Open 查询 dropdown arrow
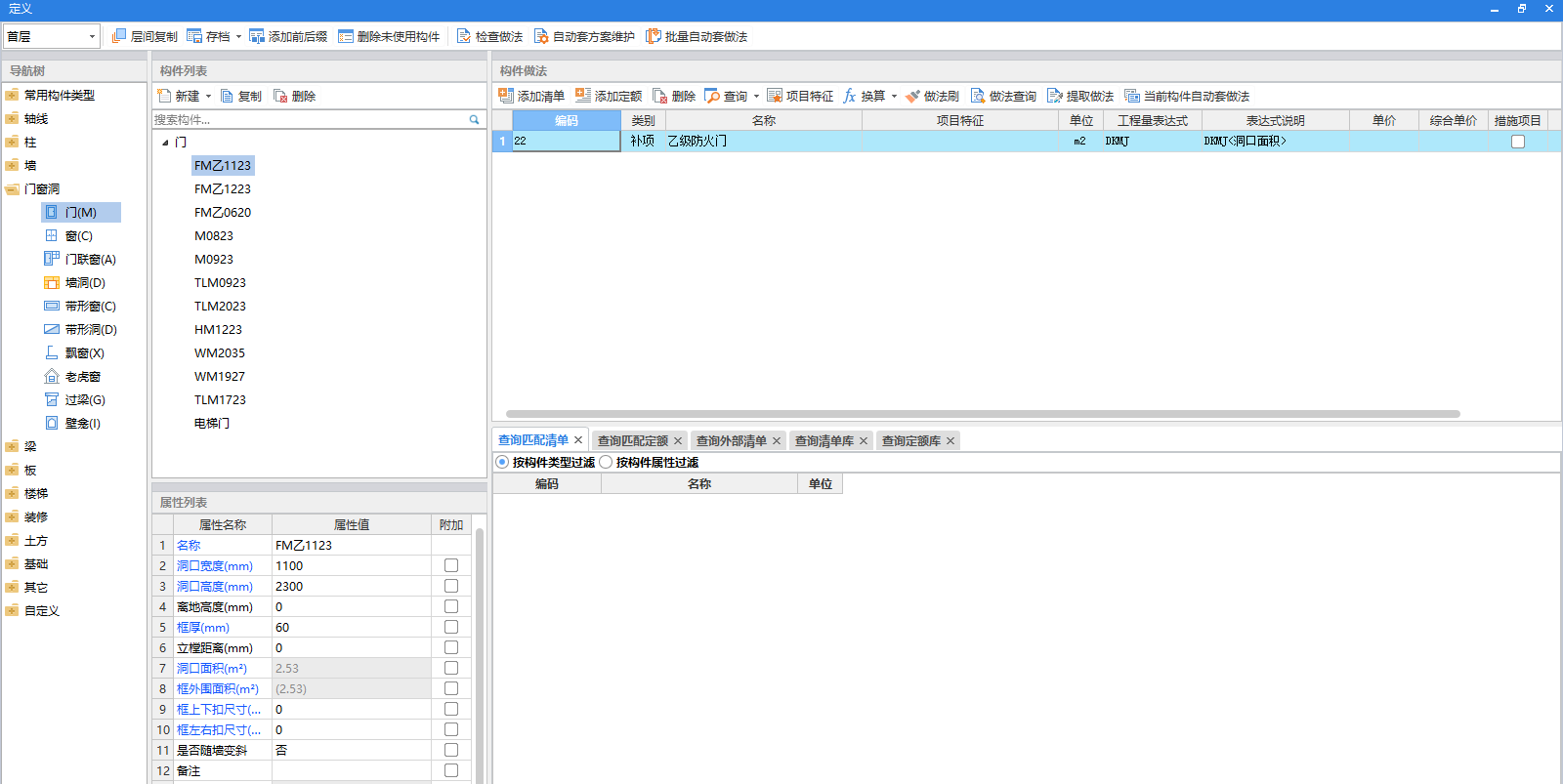Screen dimensions: 1563x784 [x=756, y=97]
